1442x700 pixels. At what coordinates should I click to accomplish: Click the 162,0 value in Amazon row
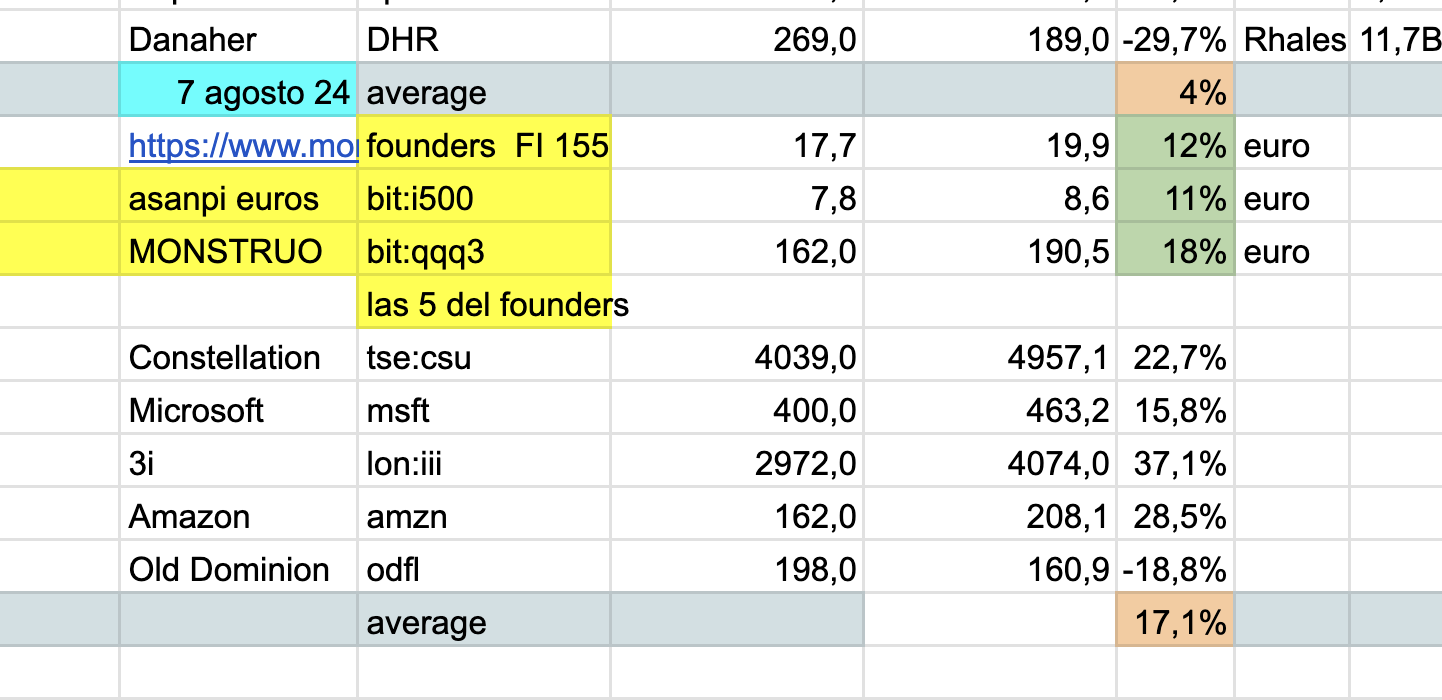point(737,516)
